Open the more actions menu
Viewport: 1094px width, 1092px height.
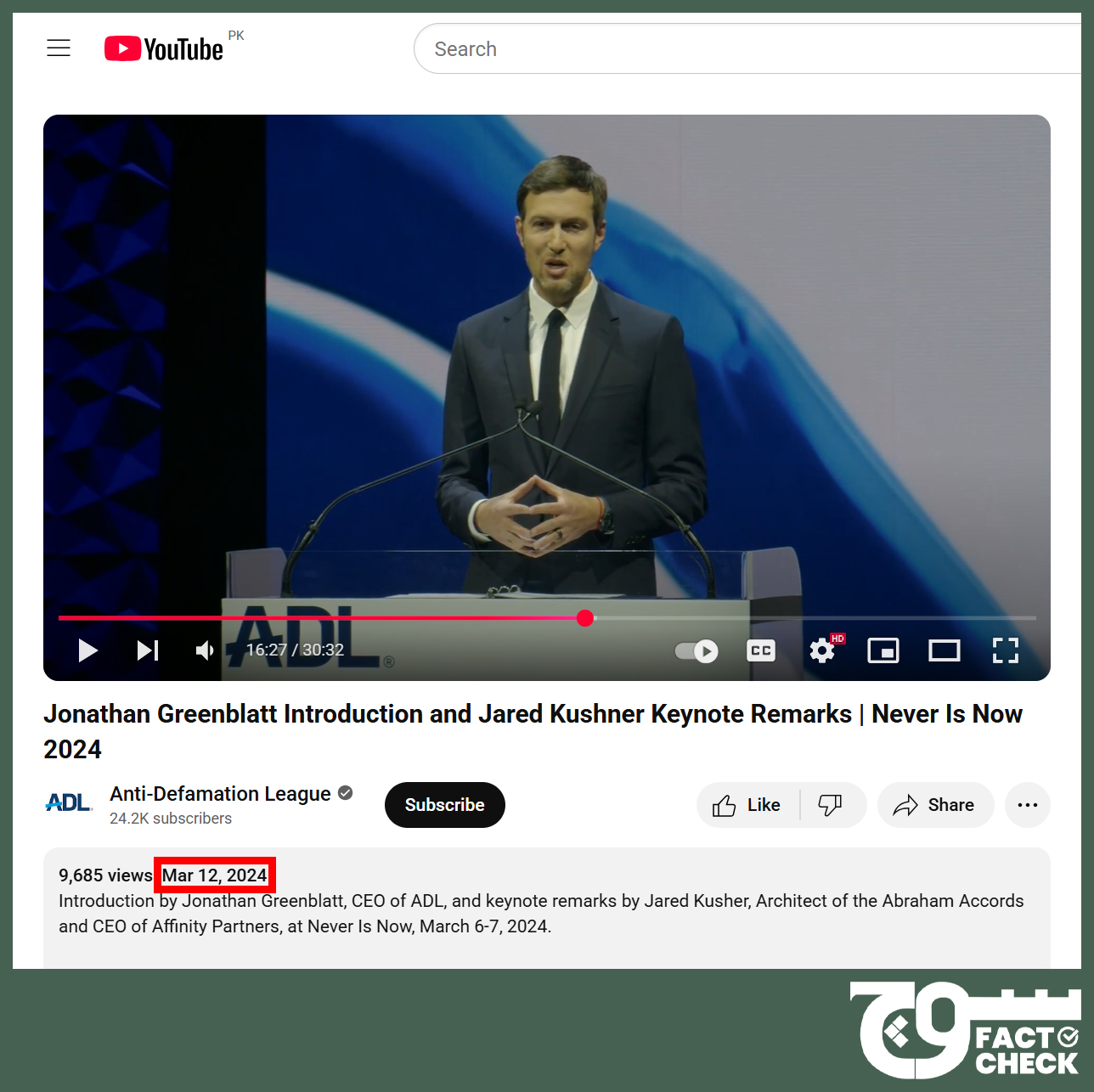(1028, 805)
